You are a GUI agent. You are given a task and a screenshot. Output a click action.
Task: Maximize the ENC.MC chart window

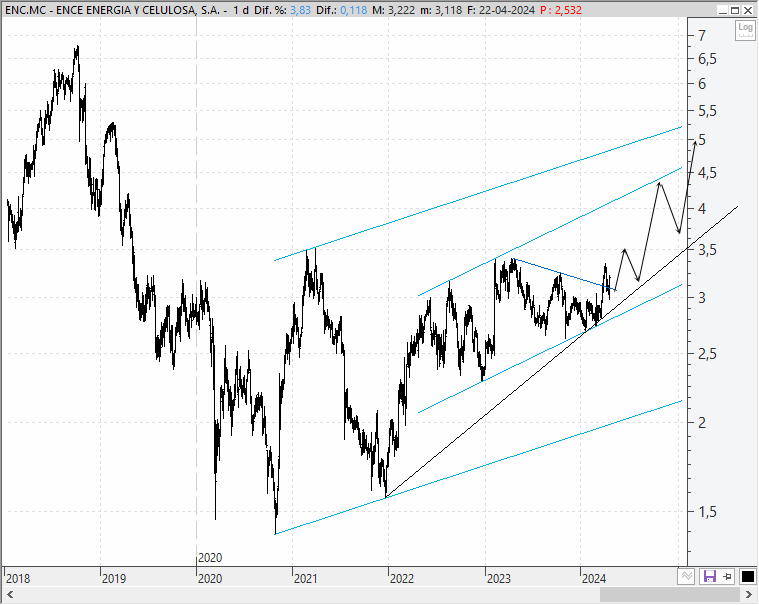click(x=735, y=10)
